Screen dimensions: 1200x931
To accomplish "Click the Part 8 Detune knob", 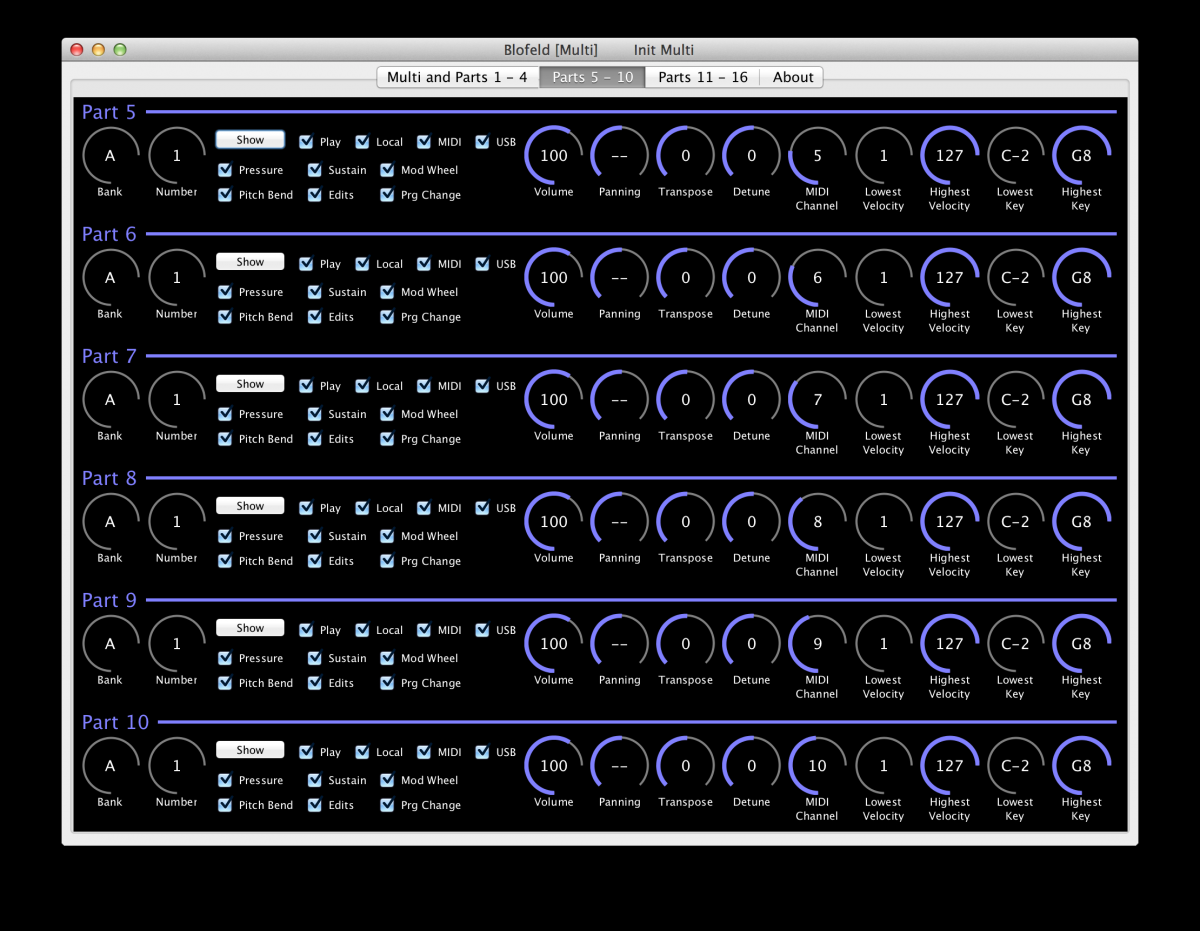I will (751, 522).
